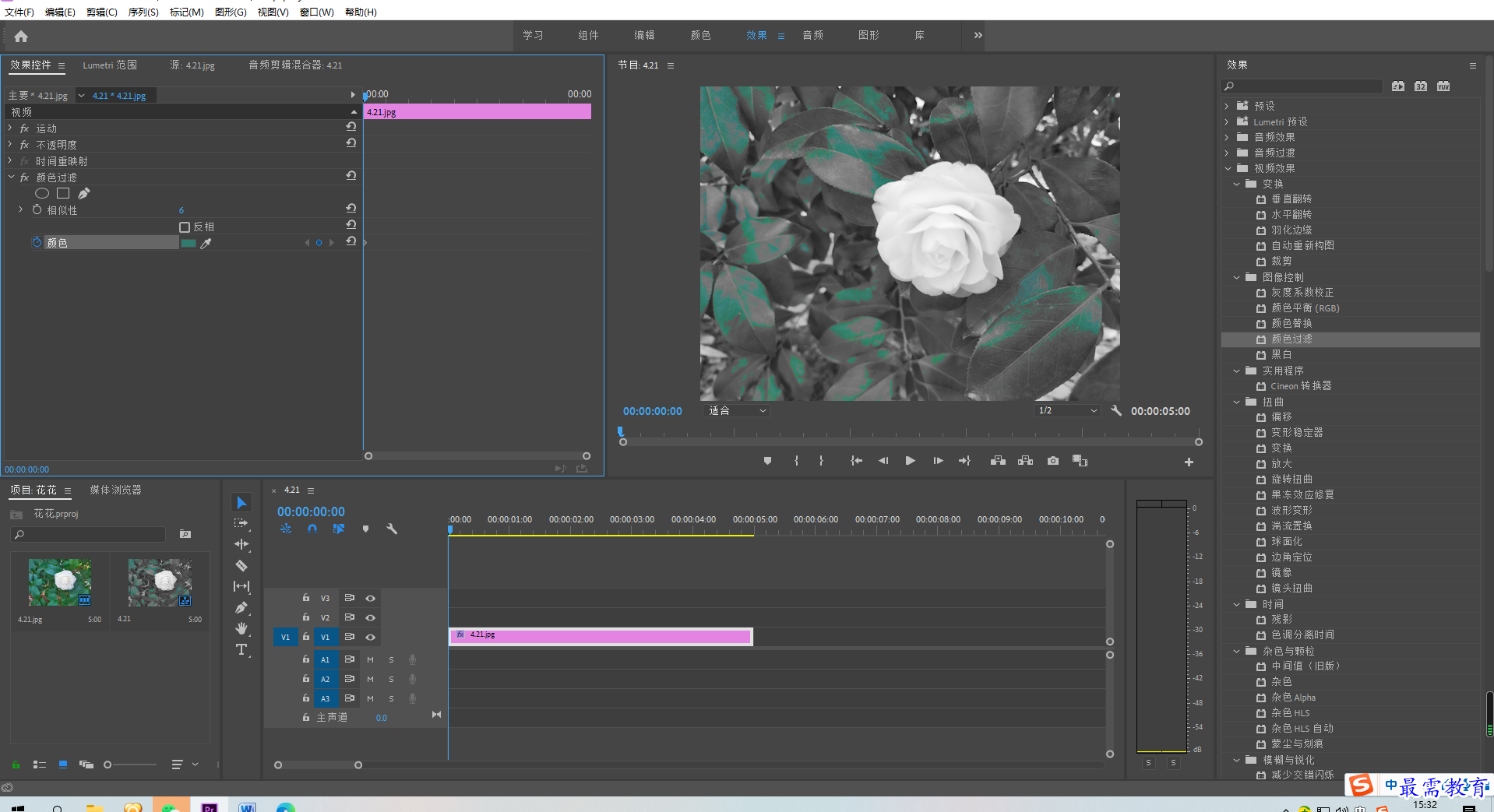The height and width of the screenshot is (812, 1494).
Task: Click the 相似性 value 6
Action: click(x=181, y=210)
